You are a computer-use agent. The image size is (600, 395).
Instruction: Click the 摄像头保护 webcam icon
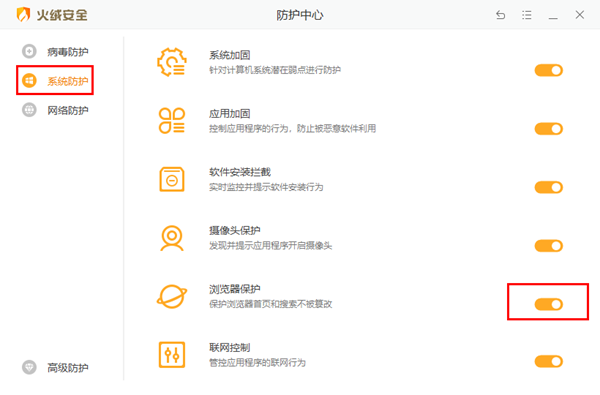172,238
